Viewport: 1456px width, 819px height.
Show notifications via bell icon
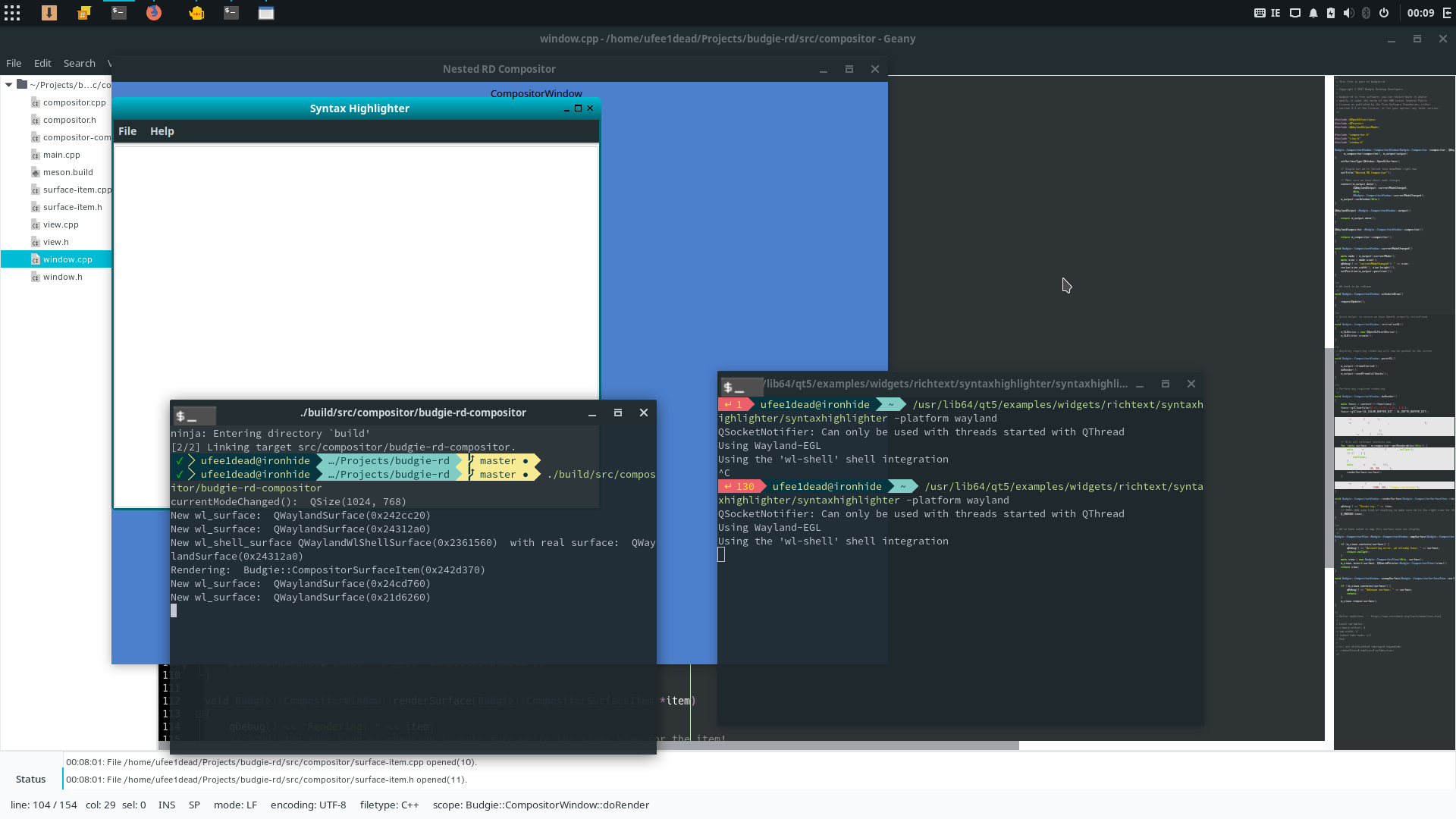1313,13
